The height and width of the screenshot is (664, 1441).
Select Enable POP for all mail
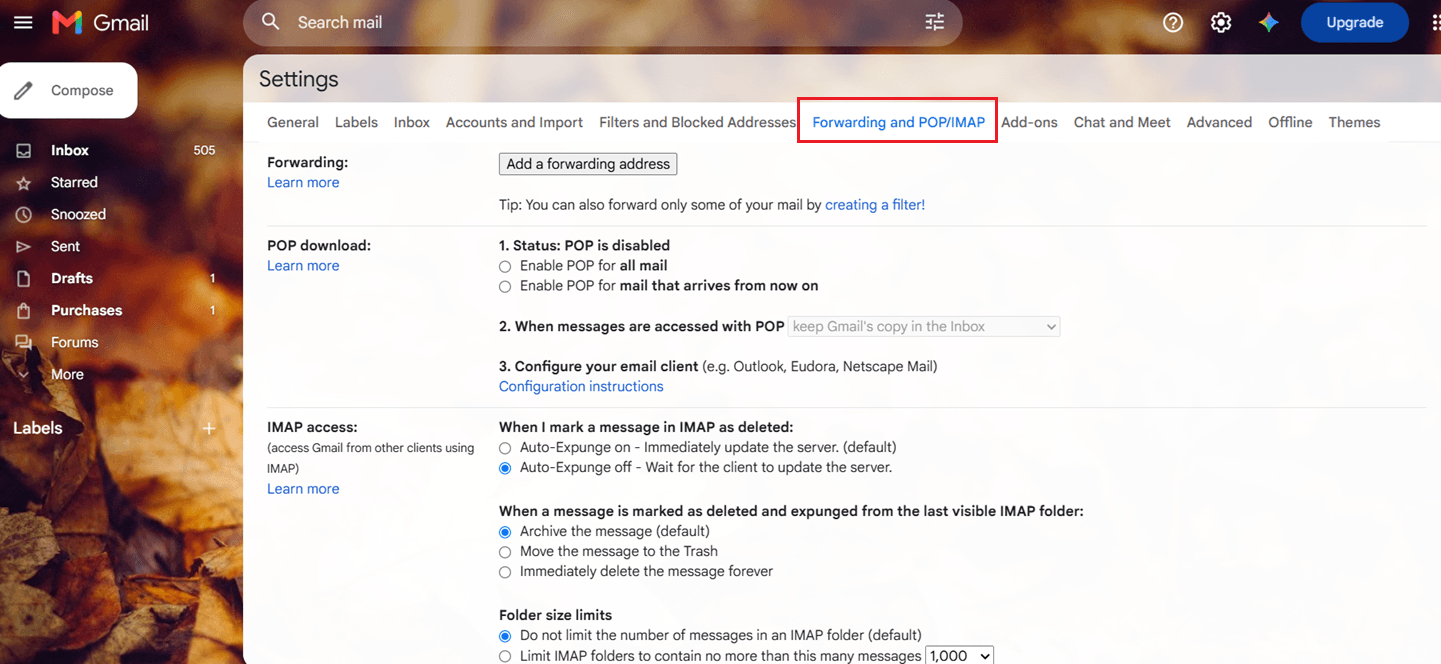click(505, 266)
